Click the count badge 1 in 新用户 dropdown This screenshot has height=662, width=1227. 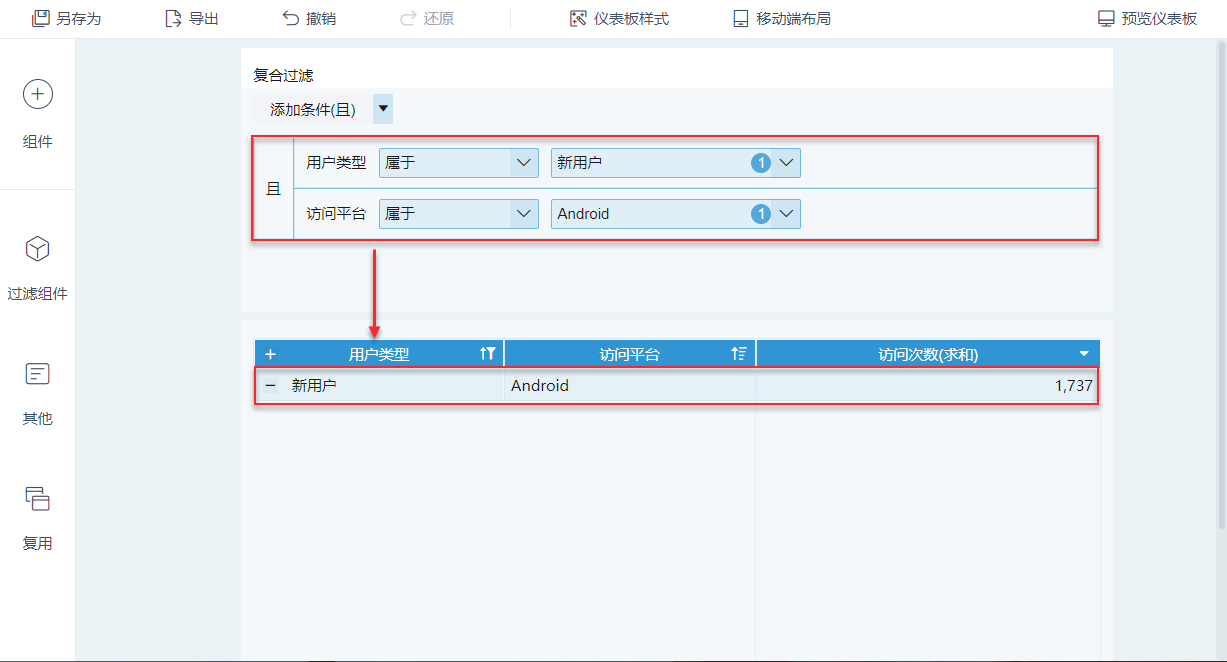[761, 163]
